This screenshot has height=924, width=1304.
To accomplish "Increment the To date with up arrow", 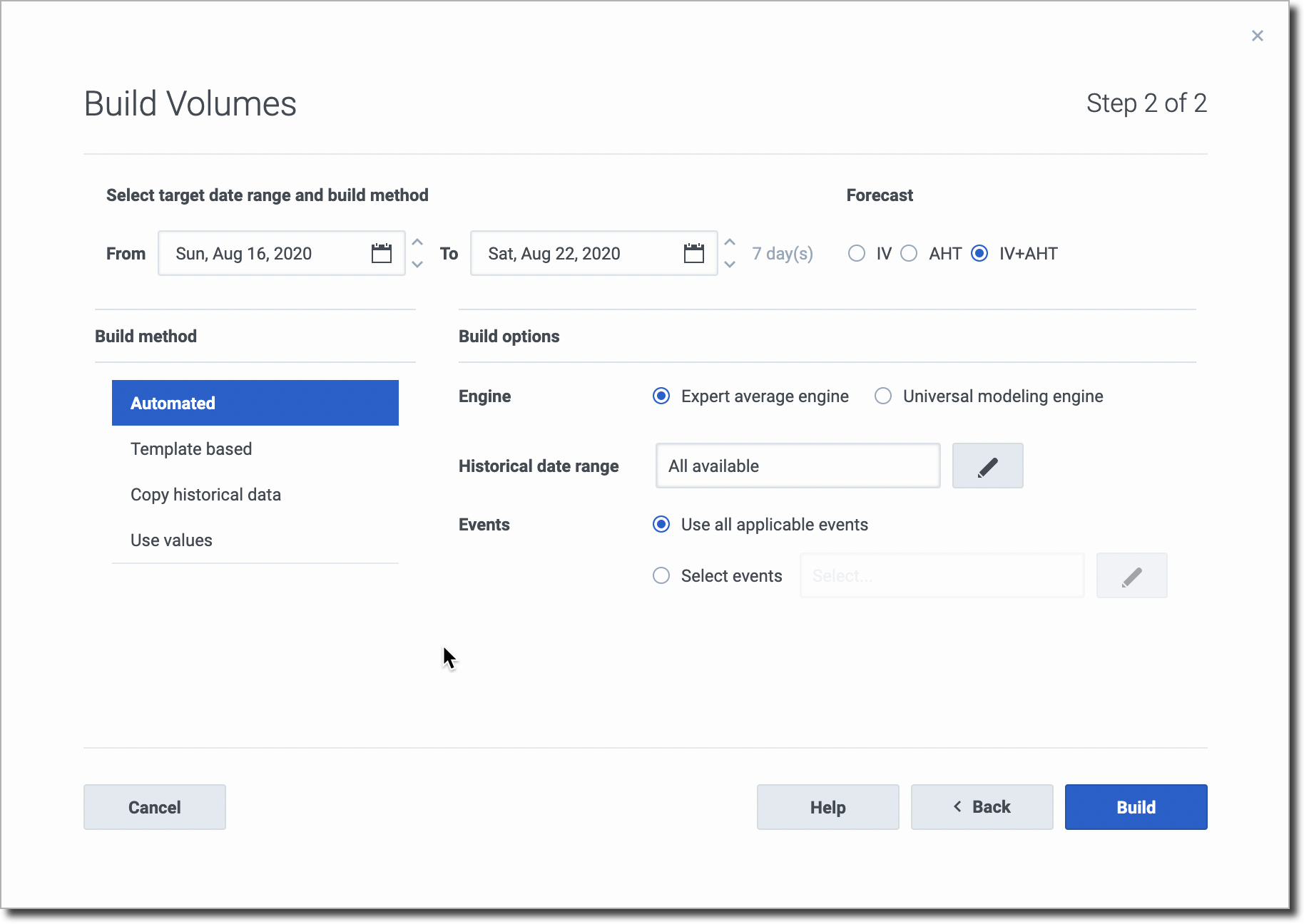I will [730, 242].
